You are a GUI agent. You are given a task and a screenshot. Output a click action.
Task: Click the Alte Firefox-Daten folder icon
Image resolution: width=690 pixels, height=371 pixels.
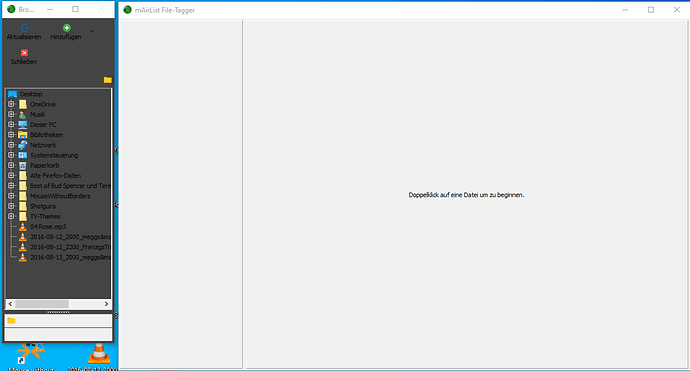[x=23, y=176]
